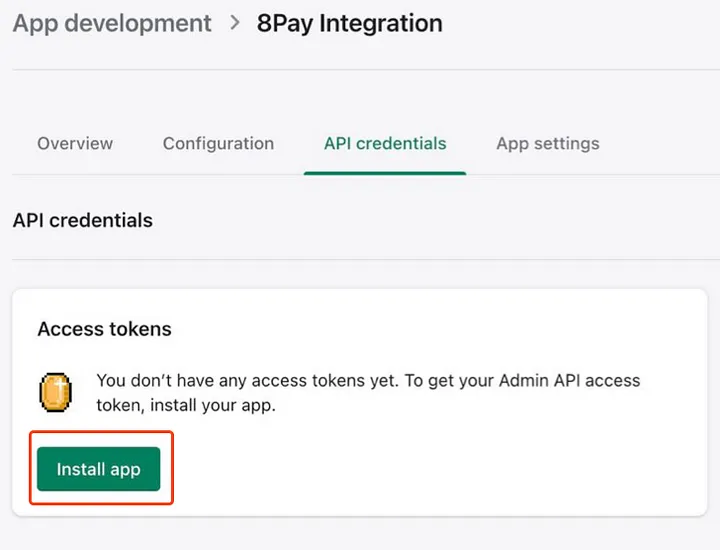Click the breadcrumb chevron separator

[x=235, y=23]
